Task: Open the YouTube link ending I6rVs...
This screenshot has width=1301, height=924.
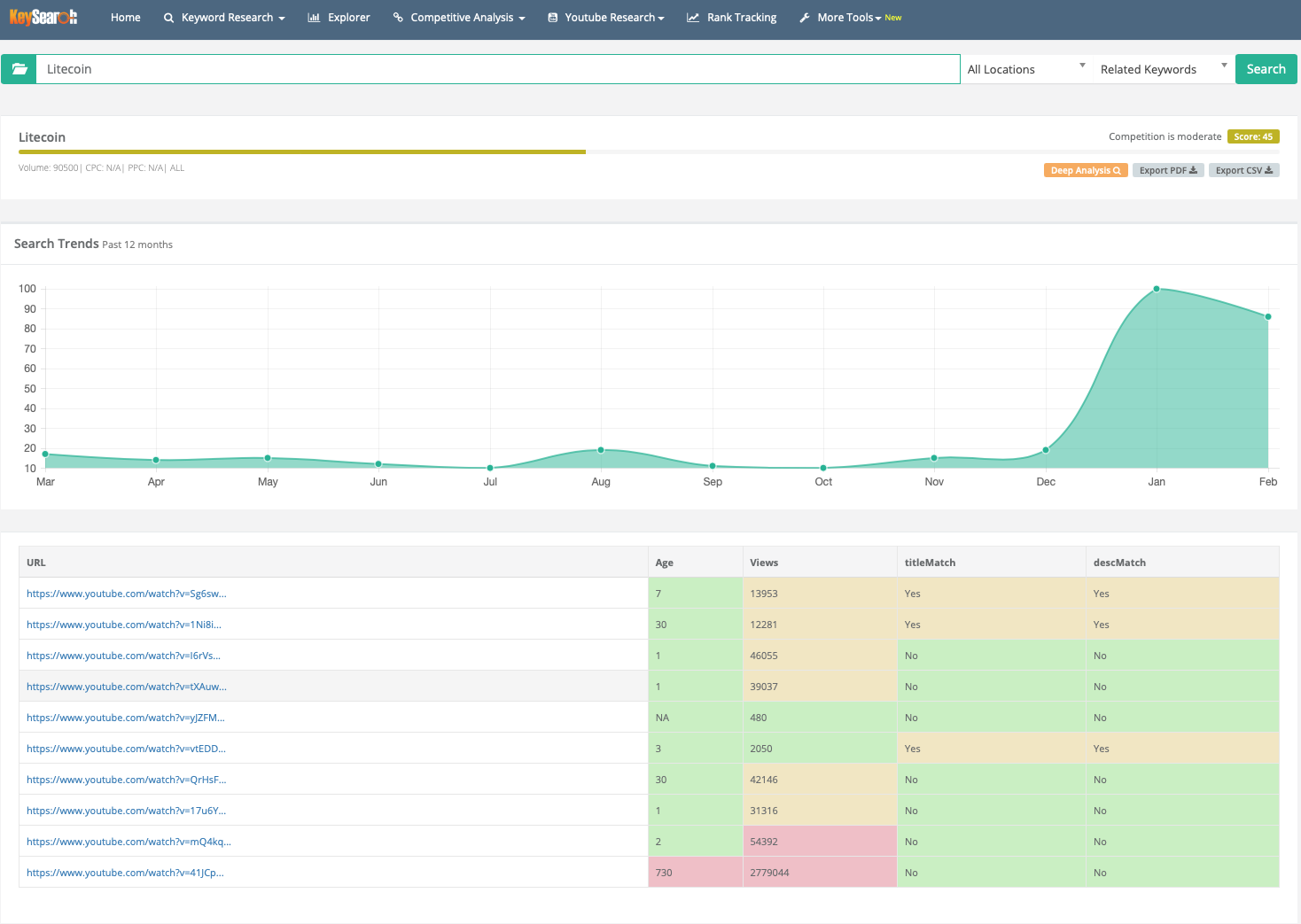Action: pos(123,656)
